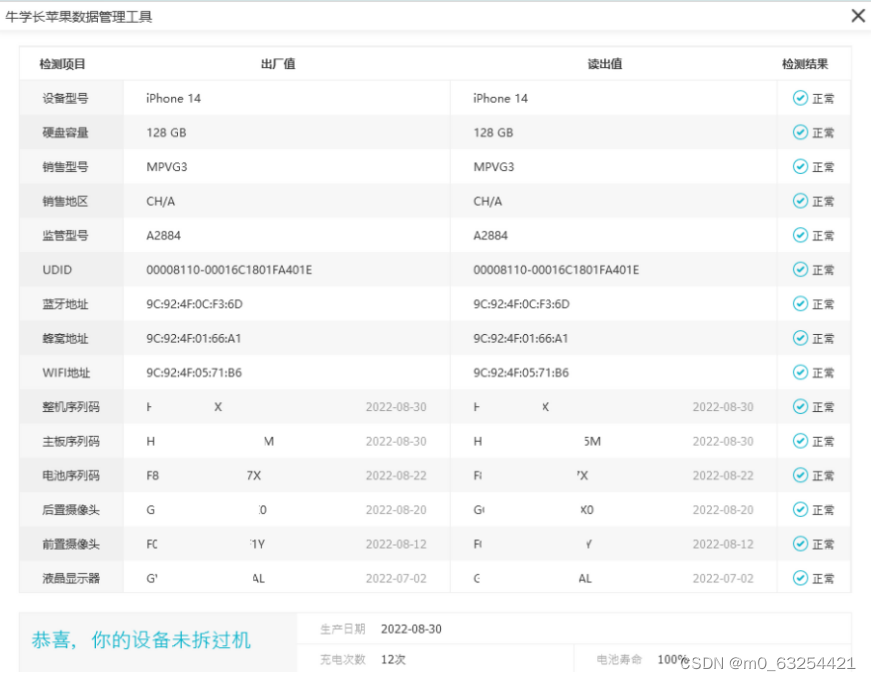Select the 充电次数 value 12次
This screenshot has height=681, width=871.
(x=393, y=659)
